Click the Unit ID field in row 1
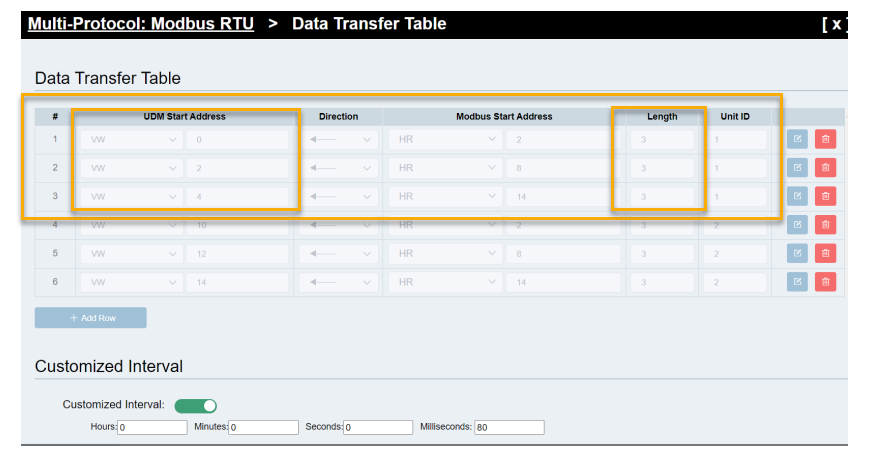Viewport: 886px width, 468px height. coord(735,140)
